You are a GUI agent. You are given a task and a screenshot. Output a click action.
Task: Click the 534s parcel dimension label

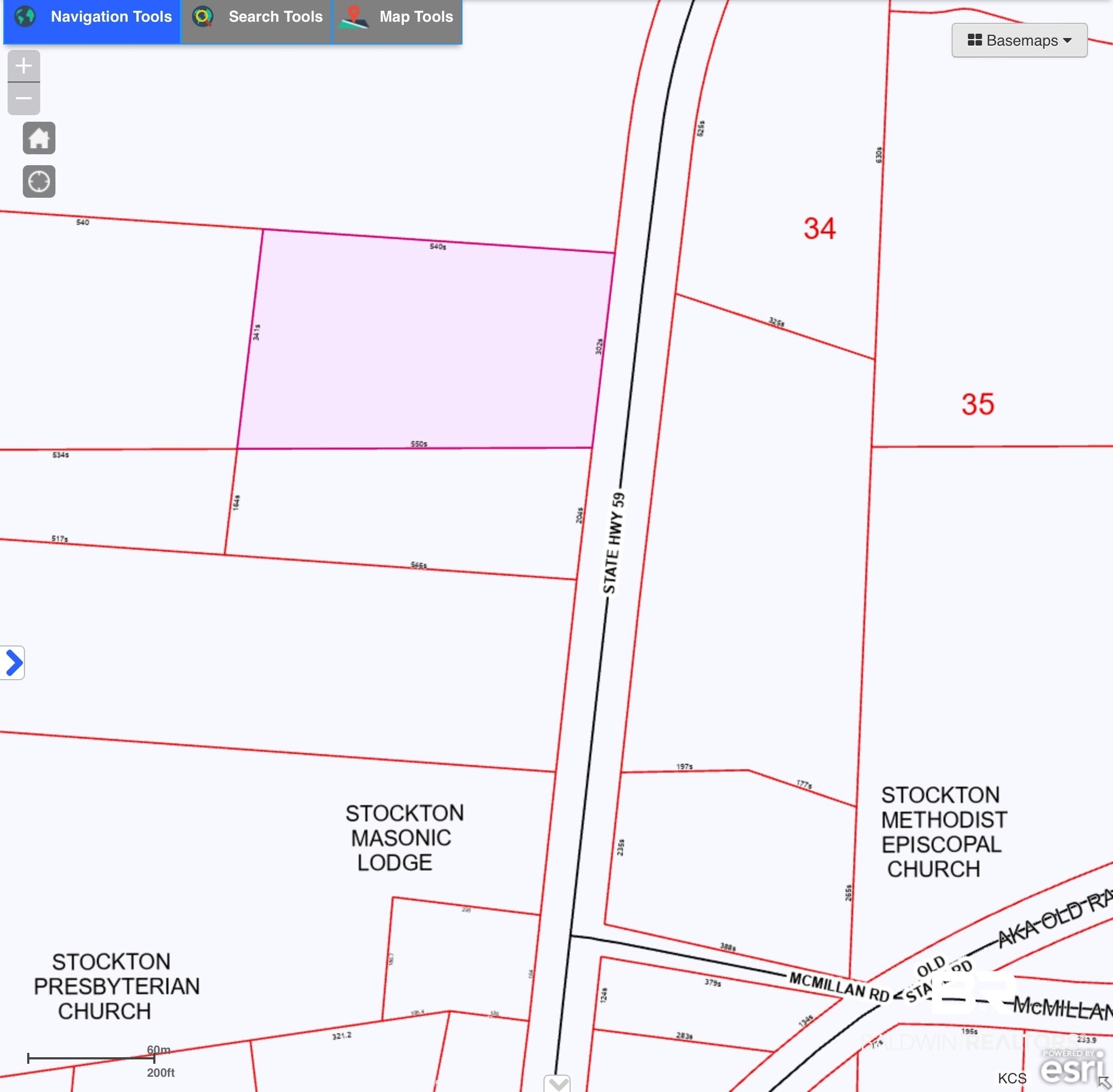tap(61, 455)
